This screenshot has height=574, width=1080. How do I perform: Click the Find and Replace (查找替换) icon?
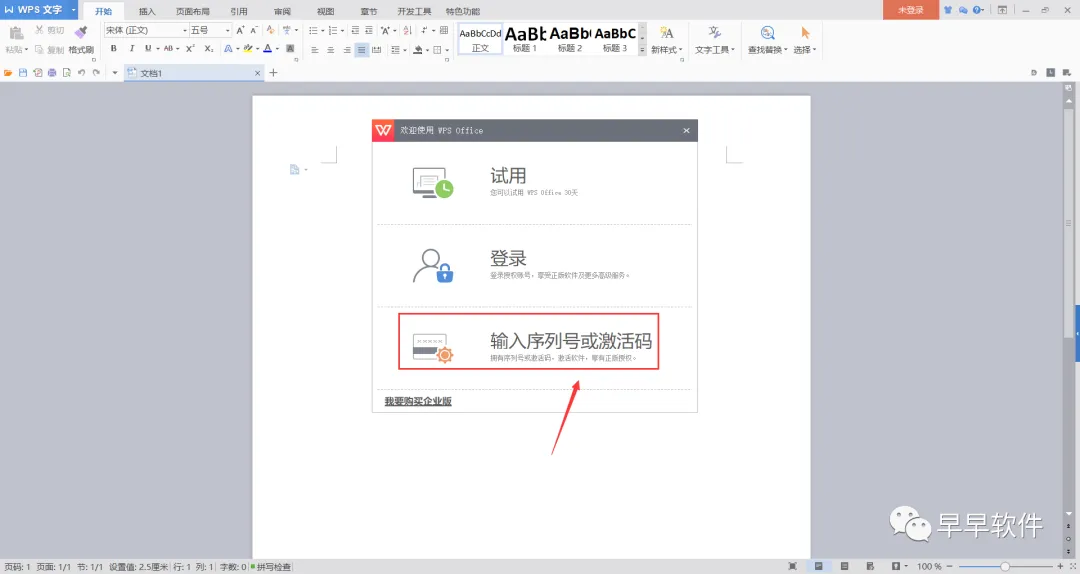click(x=767, y=32)
